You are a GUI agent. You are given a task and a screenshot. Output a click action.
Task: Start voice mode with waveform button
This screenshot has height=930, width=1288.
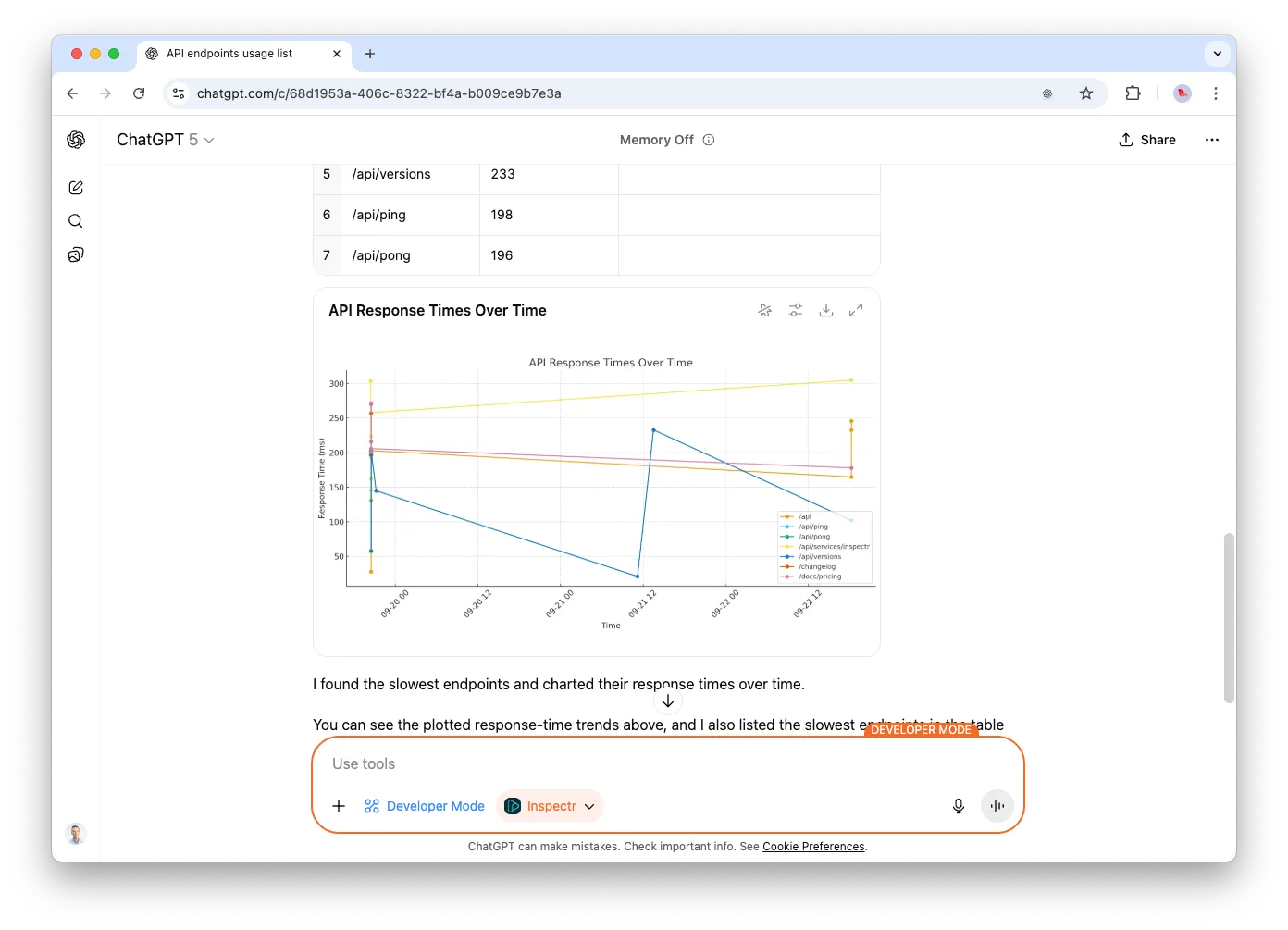pyautogui.click(x=997, y=806)
